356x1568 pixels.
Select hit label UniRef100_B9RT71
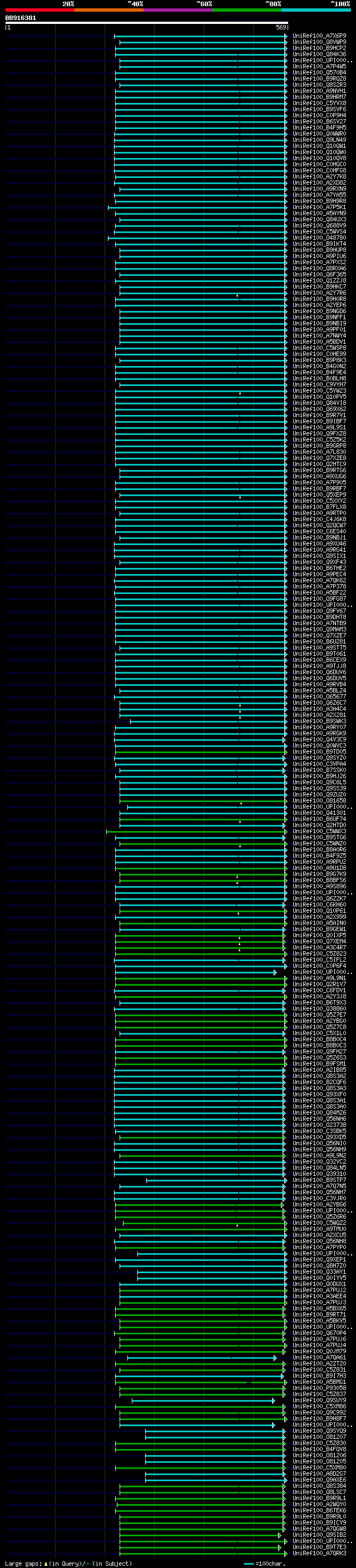pos(319,1314)
